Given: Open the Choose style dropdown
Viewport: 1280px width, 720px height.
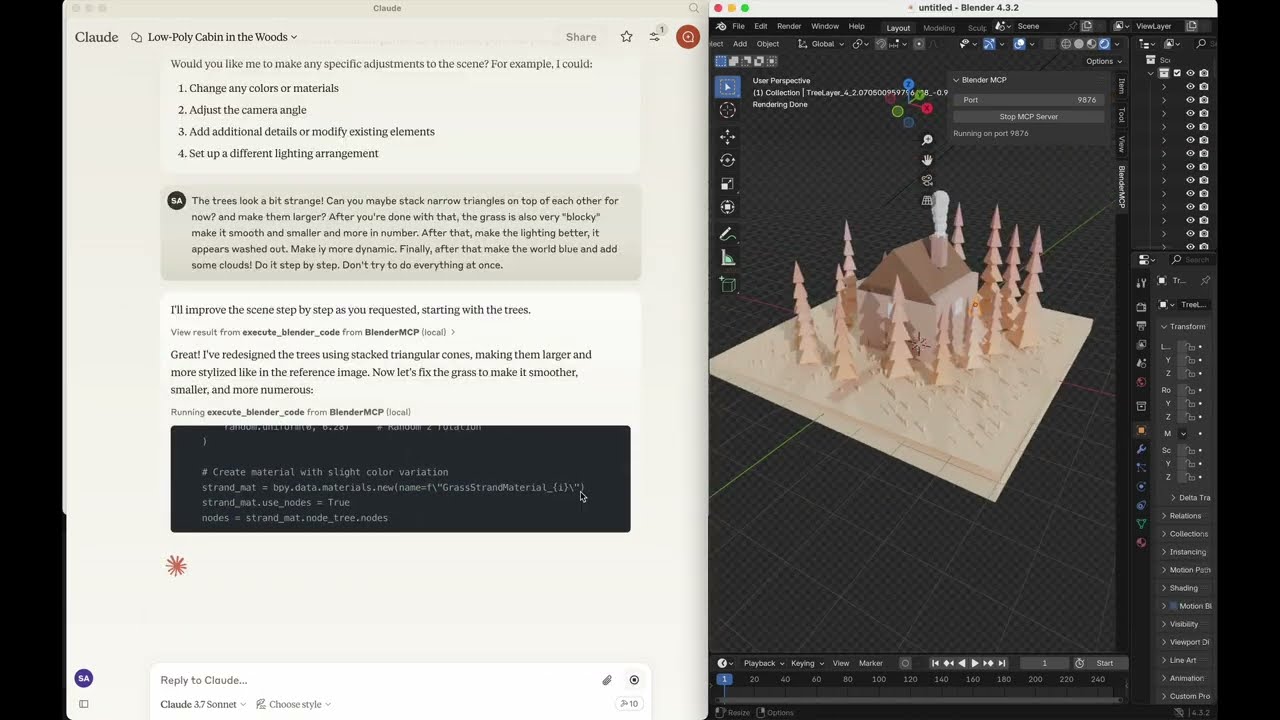Looking at the screenshot, I should 293,704.
